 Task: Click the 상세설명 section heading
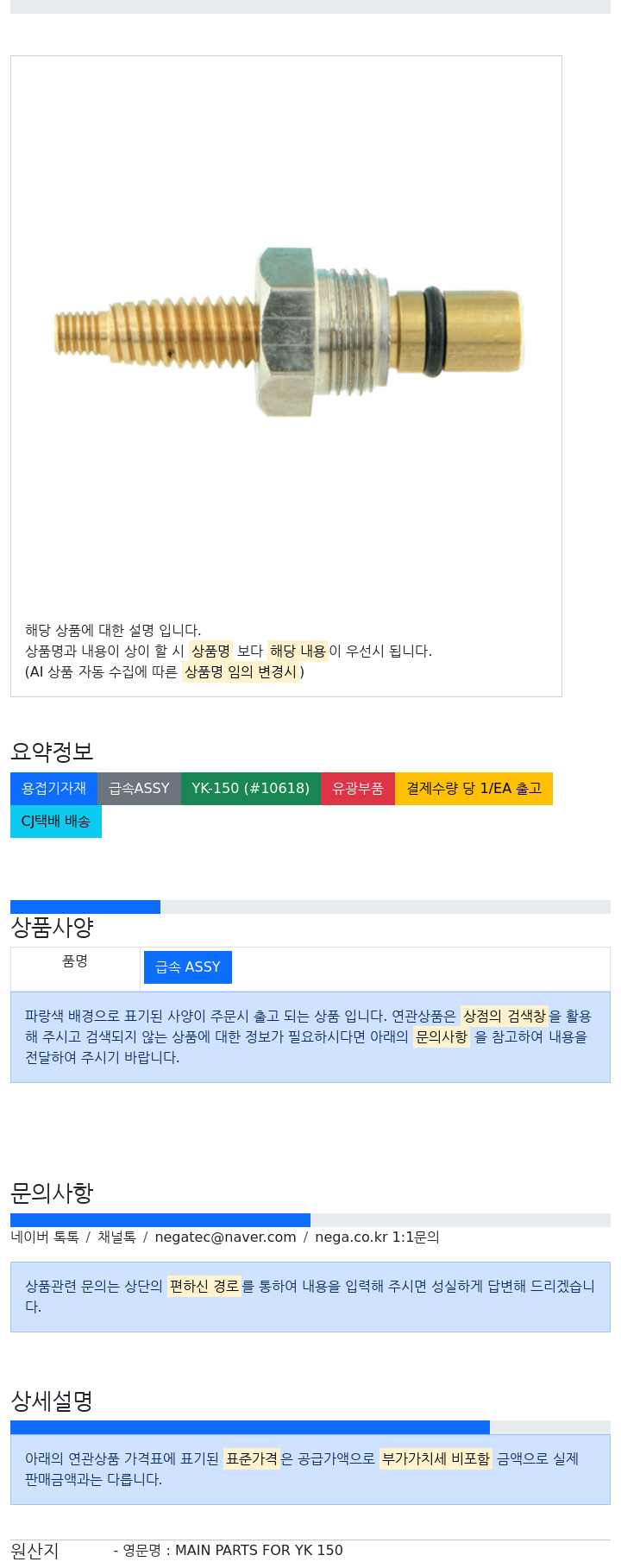[52, 1401]
